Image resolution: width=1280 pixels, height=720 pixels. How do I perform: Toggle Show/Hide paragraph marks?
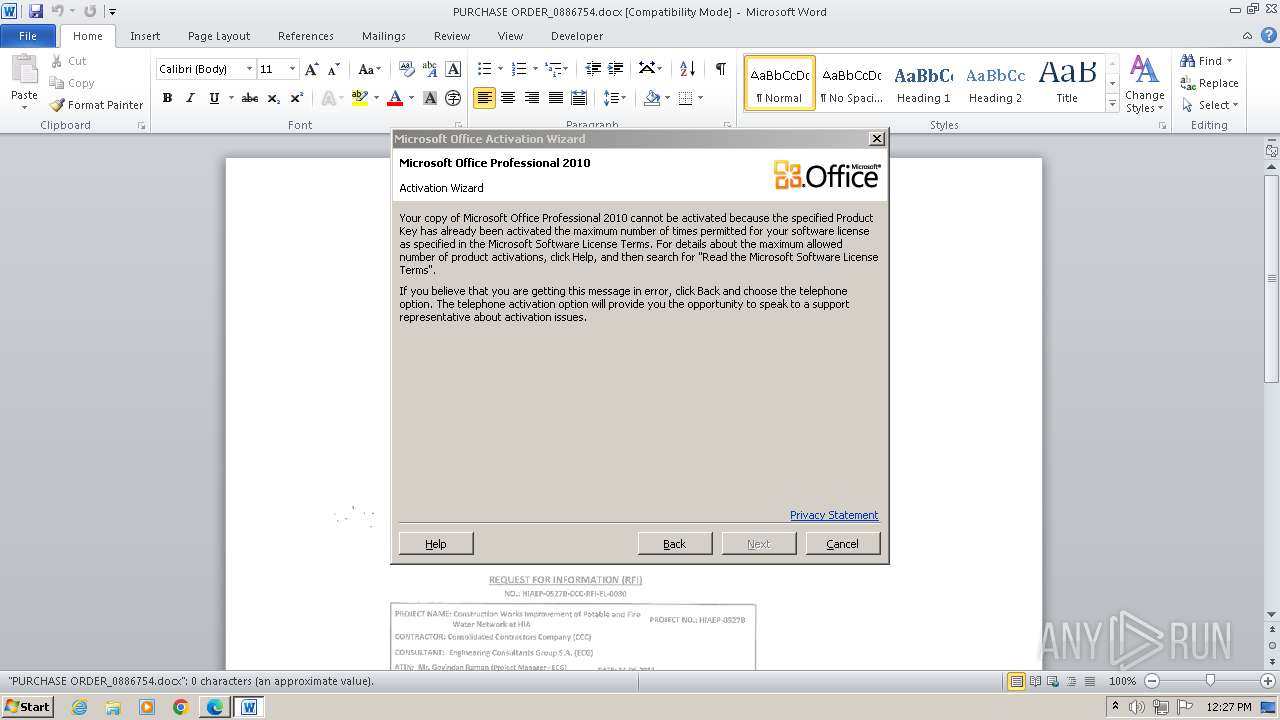[x=720, y=69]
